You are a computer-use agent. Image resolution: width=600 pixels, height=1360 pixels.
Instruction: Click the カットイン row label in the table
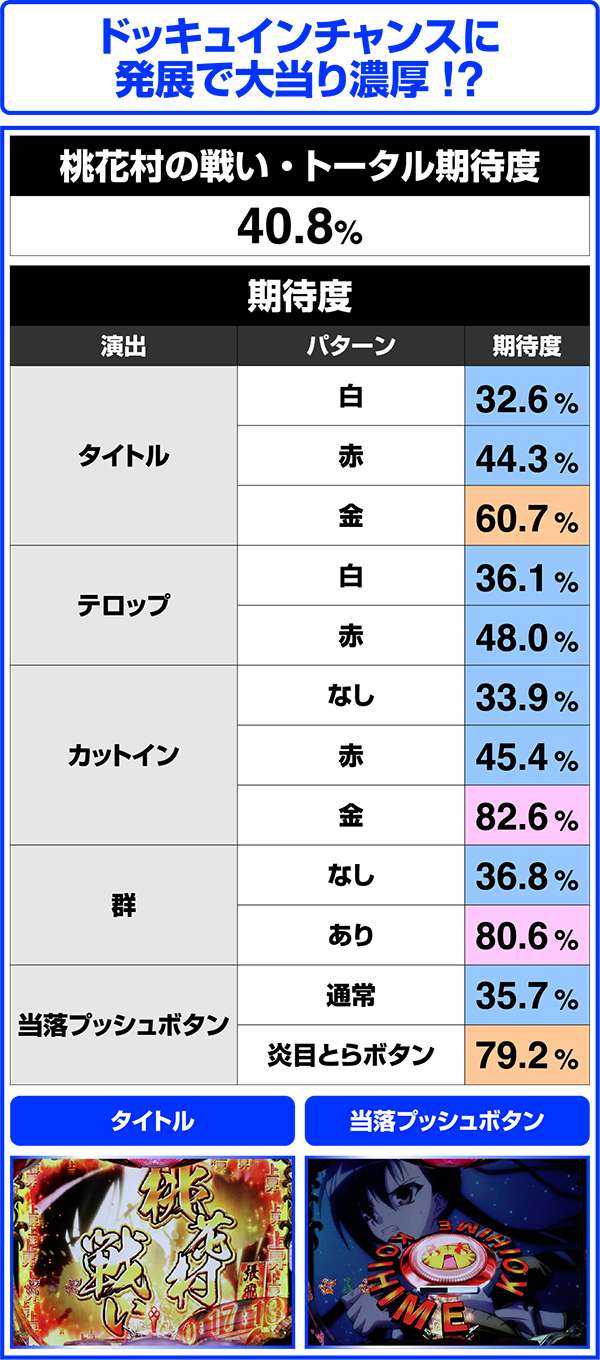click(124, 756)
